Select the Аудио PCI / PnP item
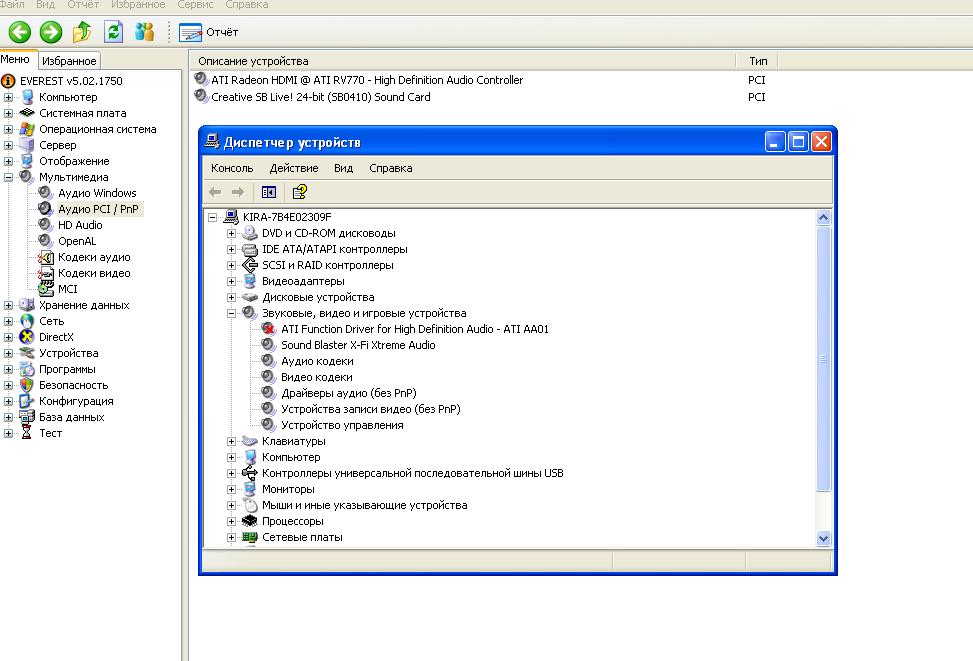The height and width of the screenshot is (661, 973). [x=98, y=209]
